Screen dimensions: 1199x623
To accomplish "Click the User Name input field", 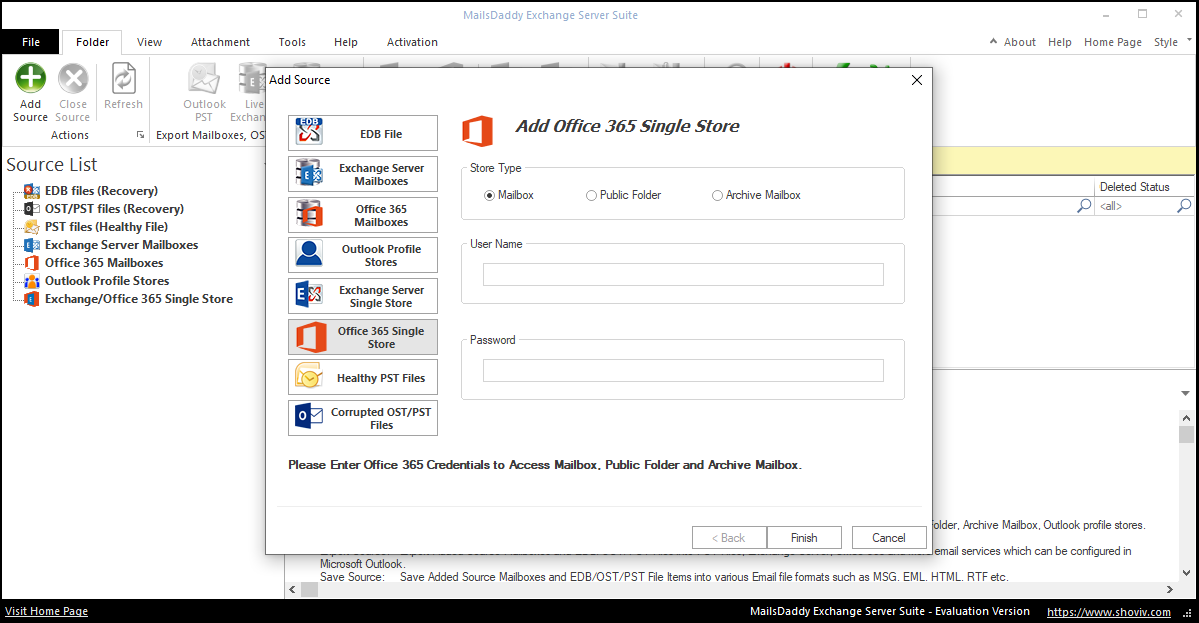I will click(683, 274).
